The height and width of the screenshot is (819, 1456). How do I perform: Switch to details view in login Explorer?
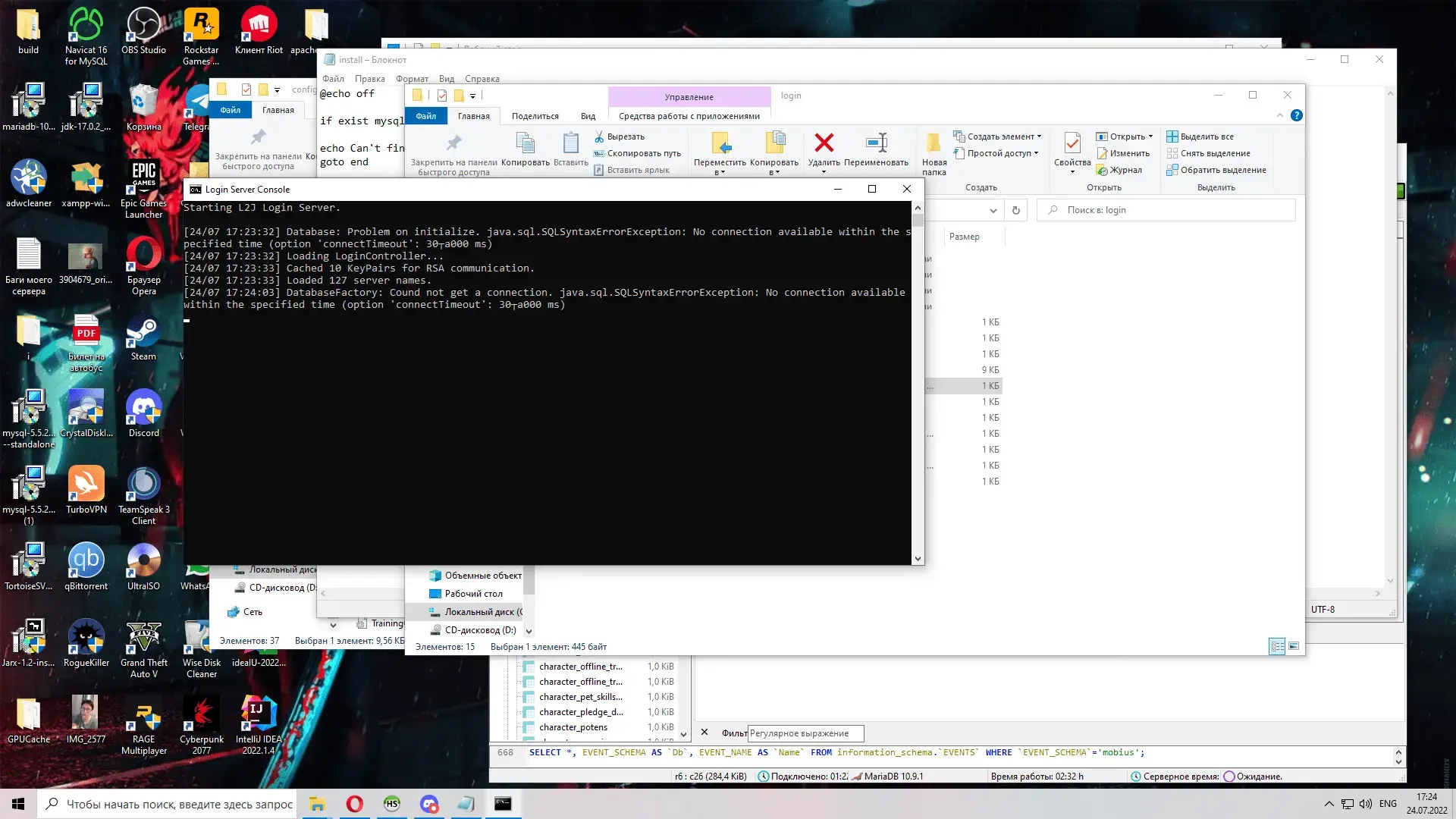click(x=1277, y=646)
